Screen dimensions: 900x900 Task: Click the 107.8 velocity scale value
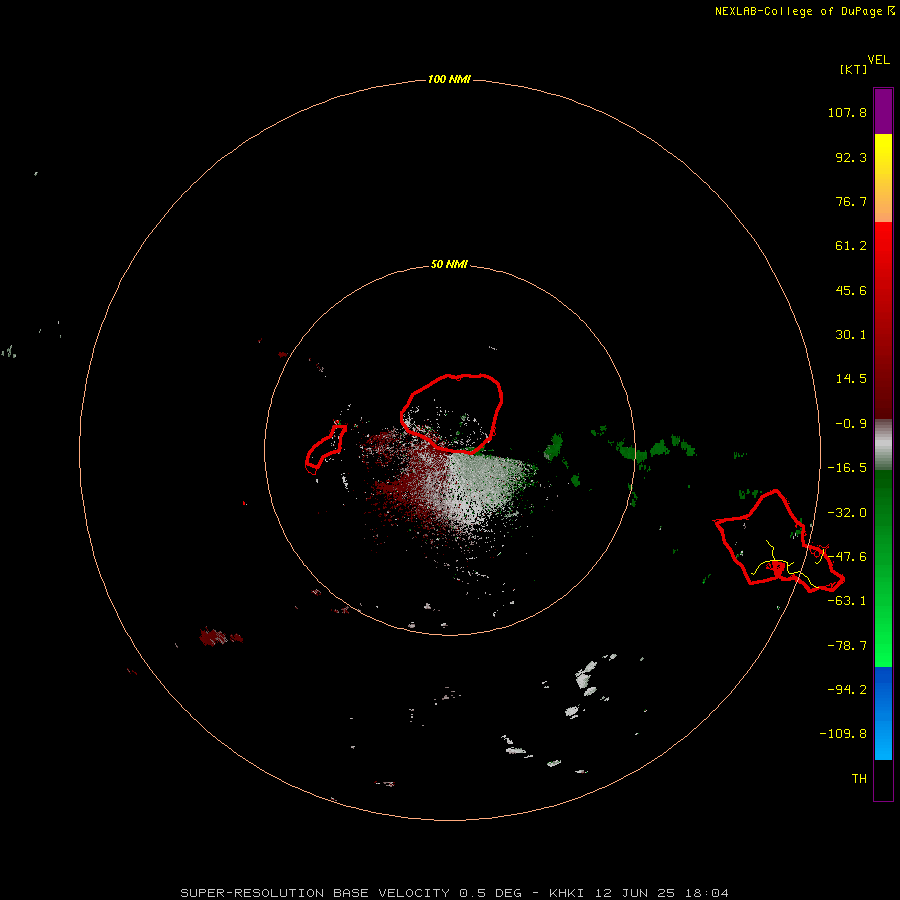[x=847, y=112]
